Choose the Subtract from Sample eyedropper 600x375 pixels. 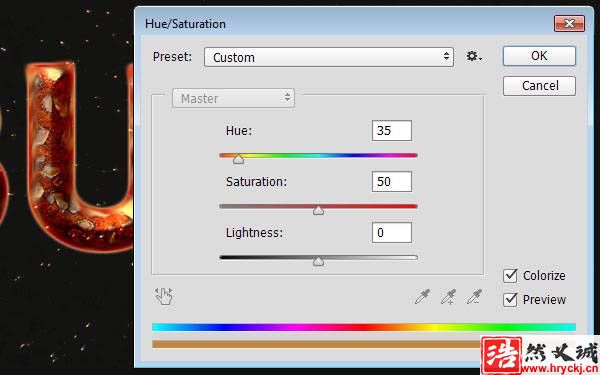pyautogui.click(x=474, y=297)
